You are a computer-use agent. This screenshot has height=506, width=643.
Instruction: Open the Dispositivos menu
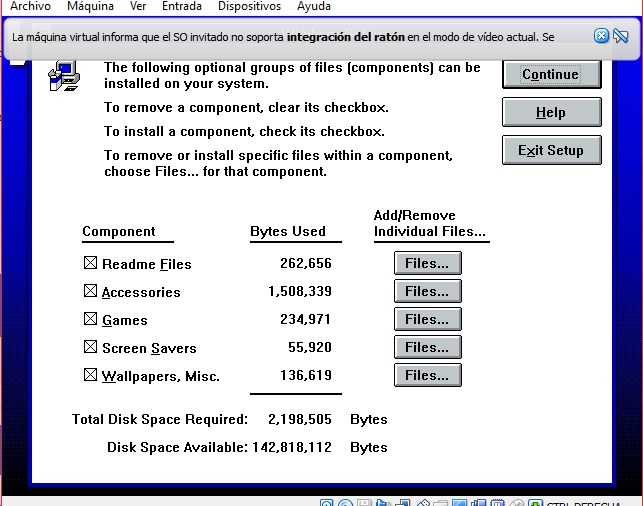coord(249,7)
